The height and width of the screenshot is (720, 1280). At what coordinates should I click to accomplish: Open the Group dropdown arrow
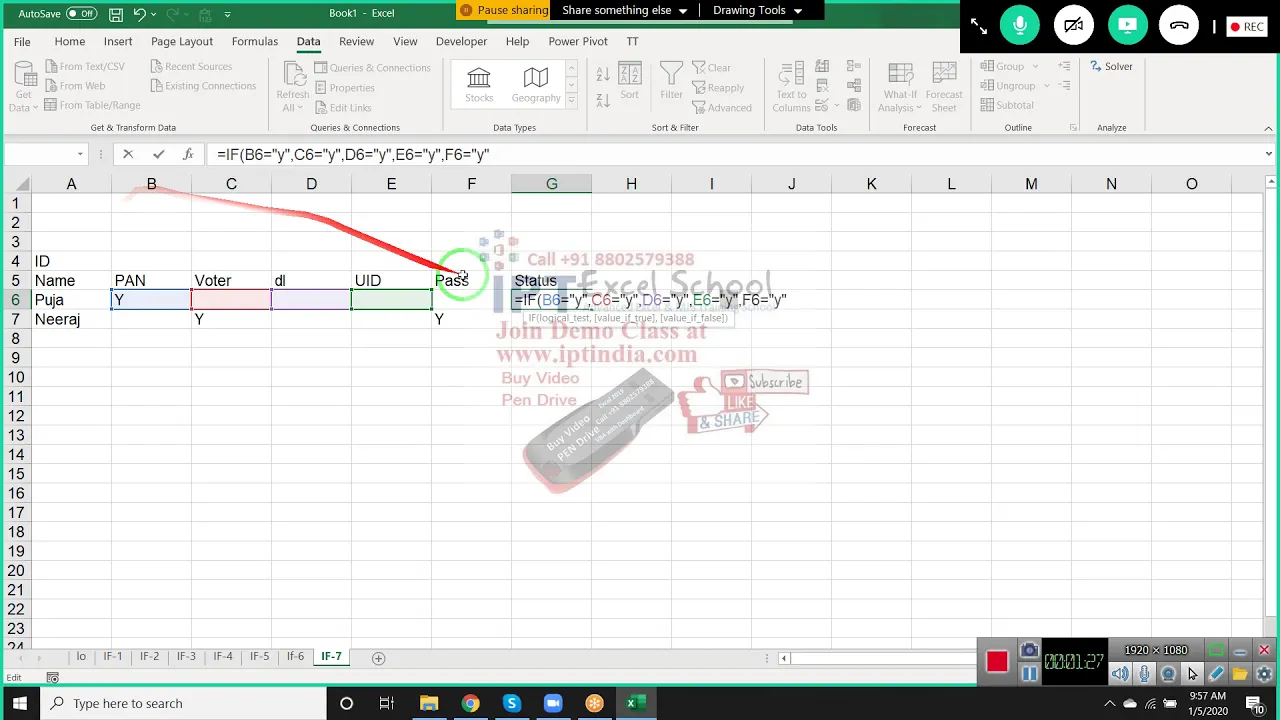(x=1035, y=67)
